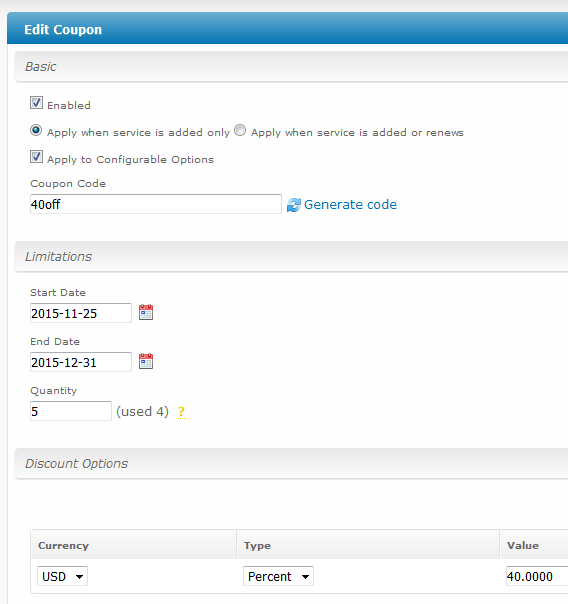Viewport: 568px width, 604px height.
Task: Select 'Apply when service is added or renews'
Action: [x=240, y=130]
